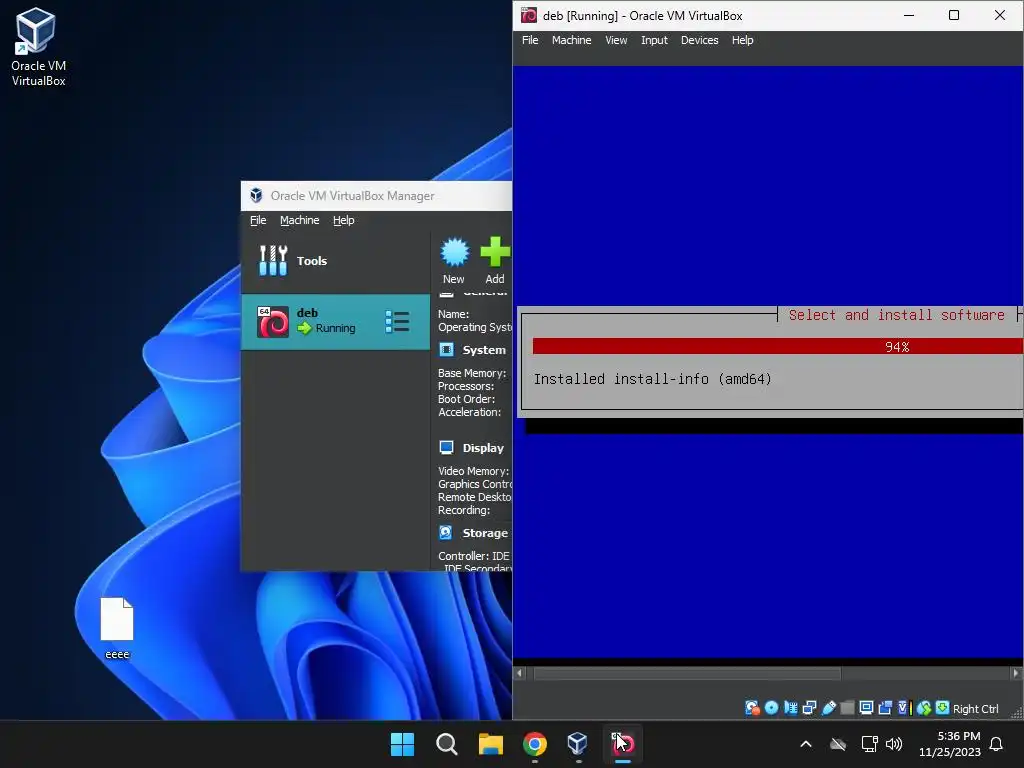Click the hard disk activity status icon
The image size is (1024, 768).
pyautogui.click(x=752, y=708)
